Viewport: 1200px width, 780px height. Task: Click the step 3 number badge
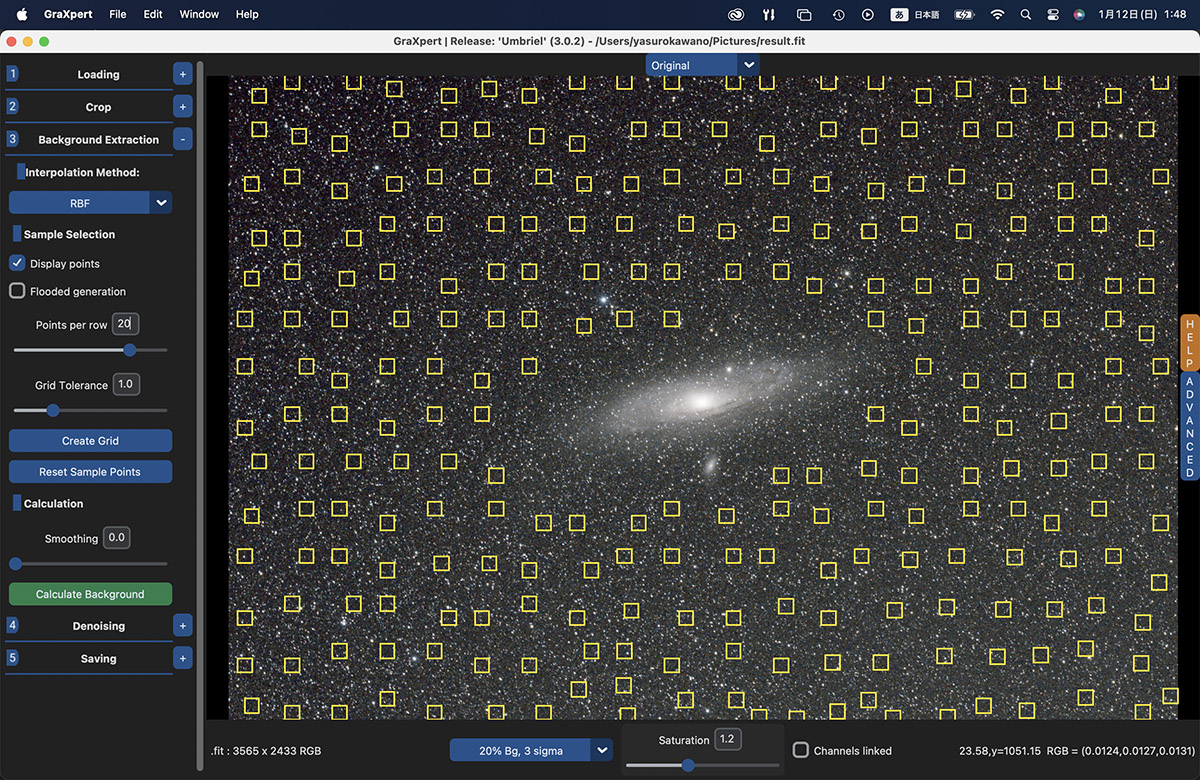pos(12,139)
